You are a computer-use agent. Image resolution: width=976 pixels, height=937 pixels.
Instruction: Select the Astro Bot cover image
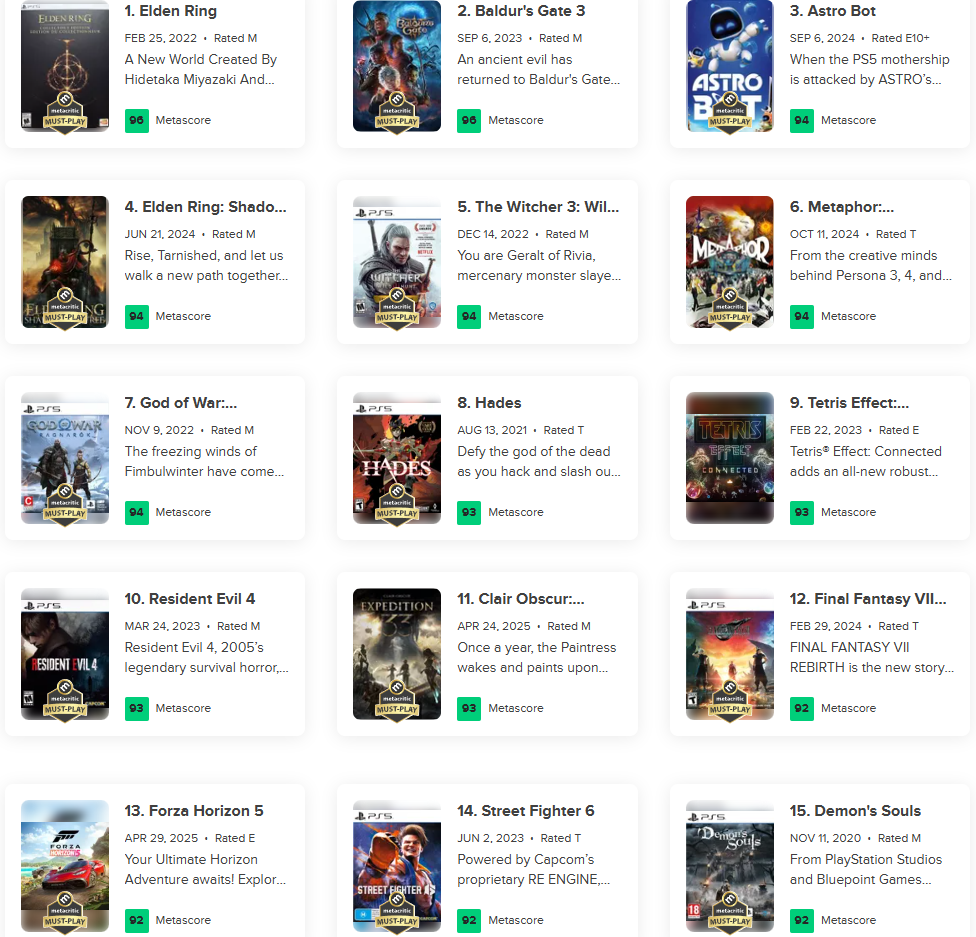pyautogui.click(x=730, y=65)
